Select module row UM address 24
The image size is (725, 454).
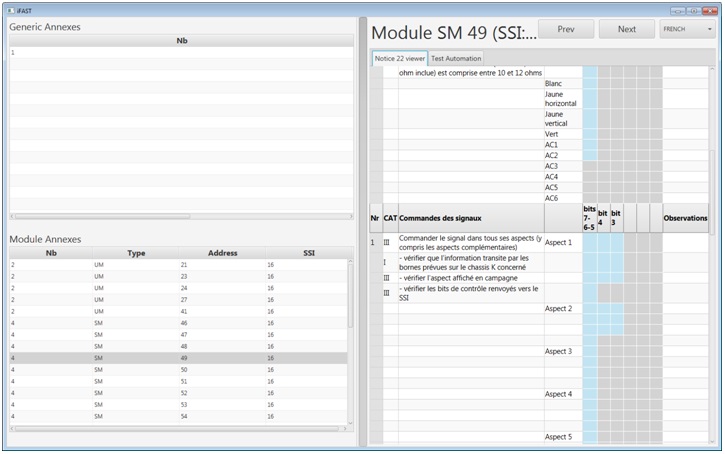tap(178, 288)
